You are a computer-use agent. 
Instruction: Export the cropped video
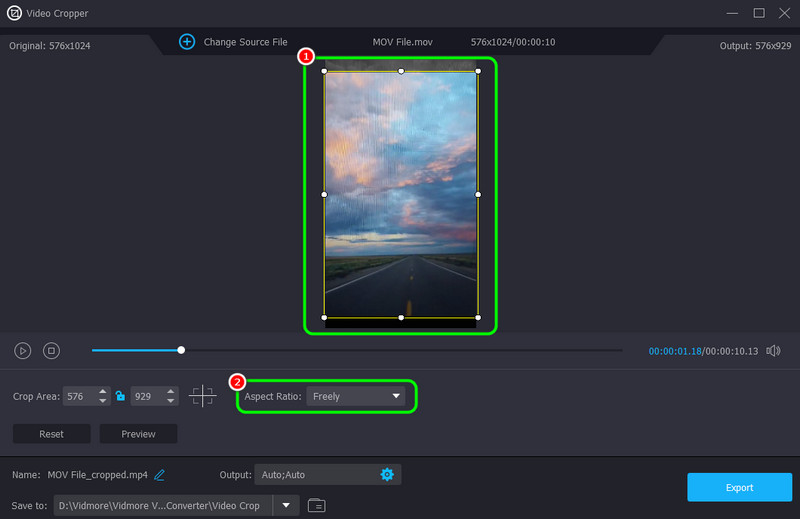coord(739,487)
